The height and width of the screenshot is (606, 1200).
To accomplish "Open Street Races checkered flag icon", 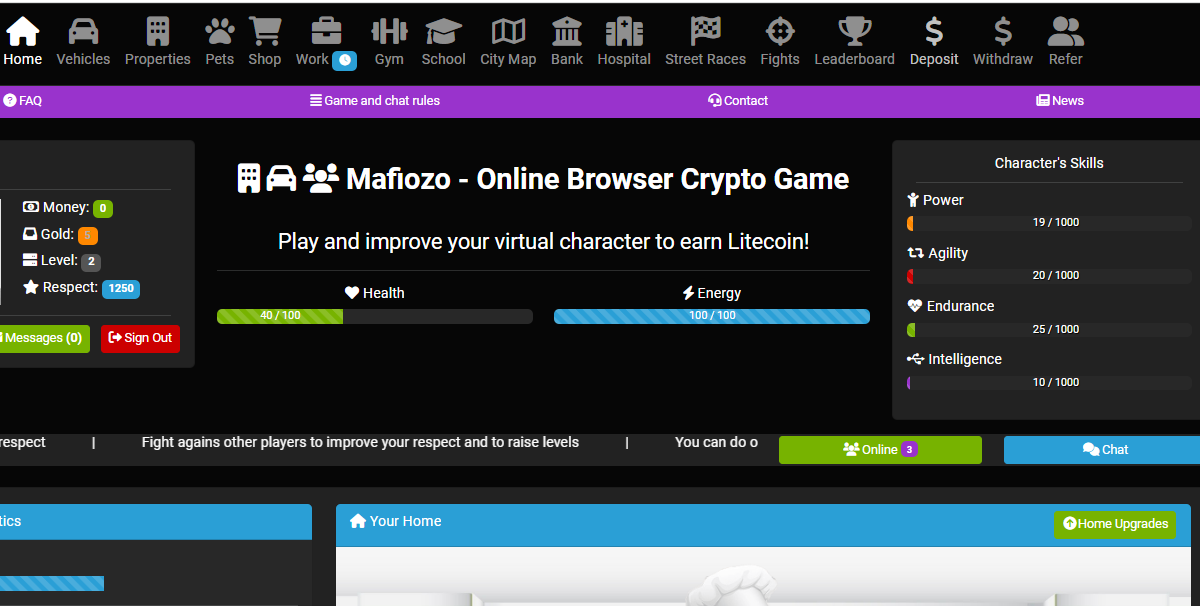I will [x=706, y=31].
